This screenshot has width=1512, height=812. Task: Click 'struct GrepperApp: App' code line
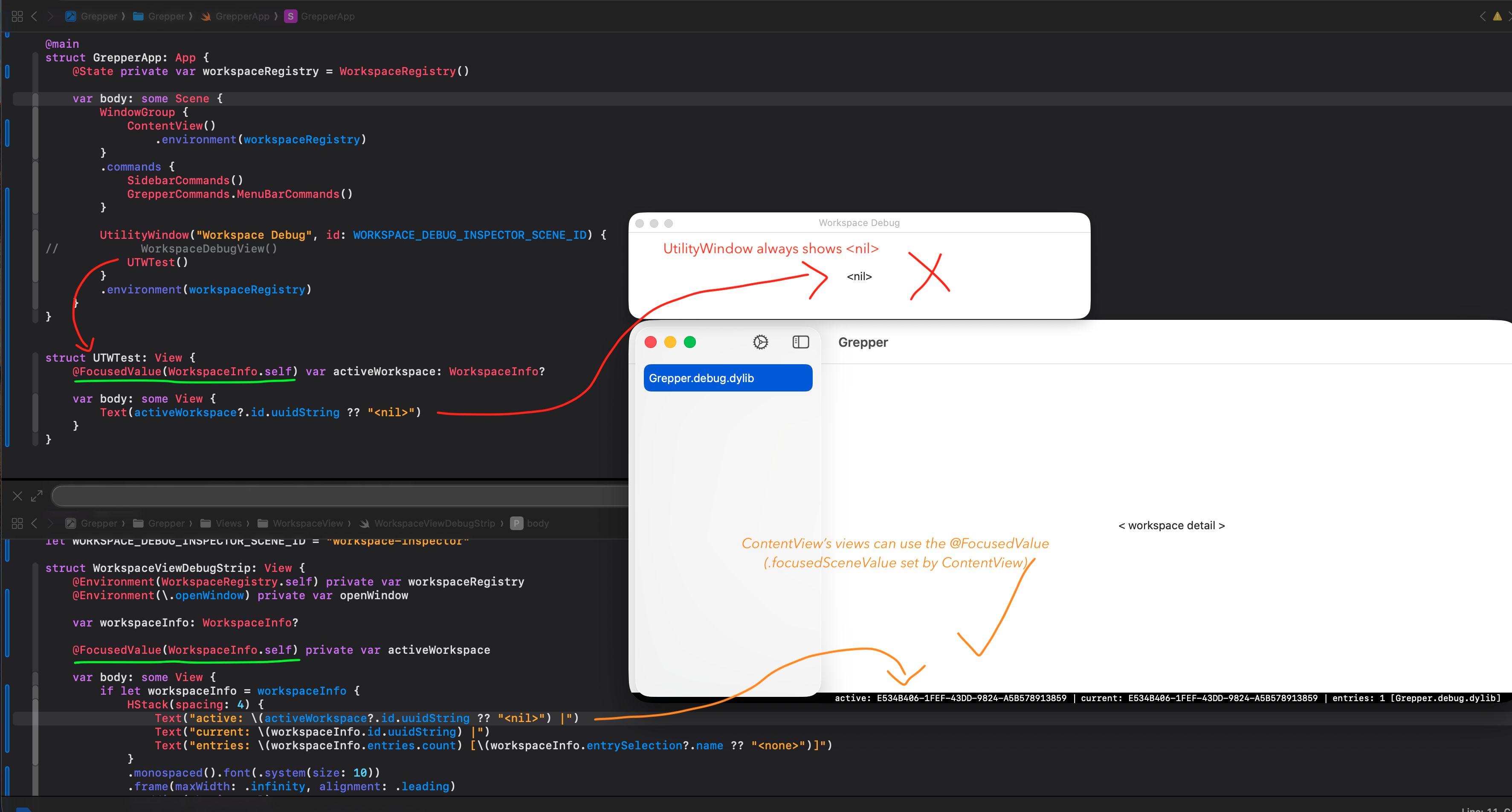coord(127,58)
